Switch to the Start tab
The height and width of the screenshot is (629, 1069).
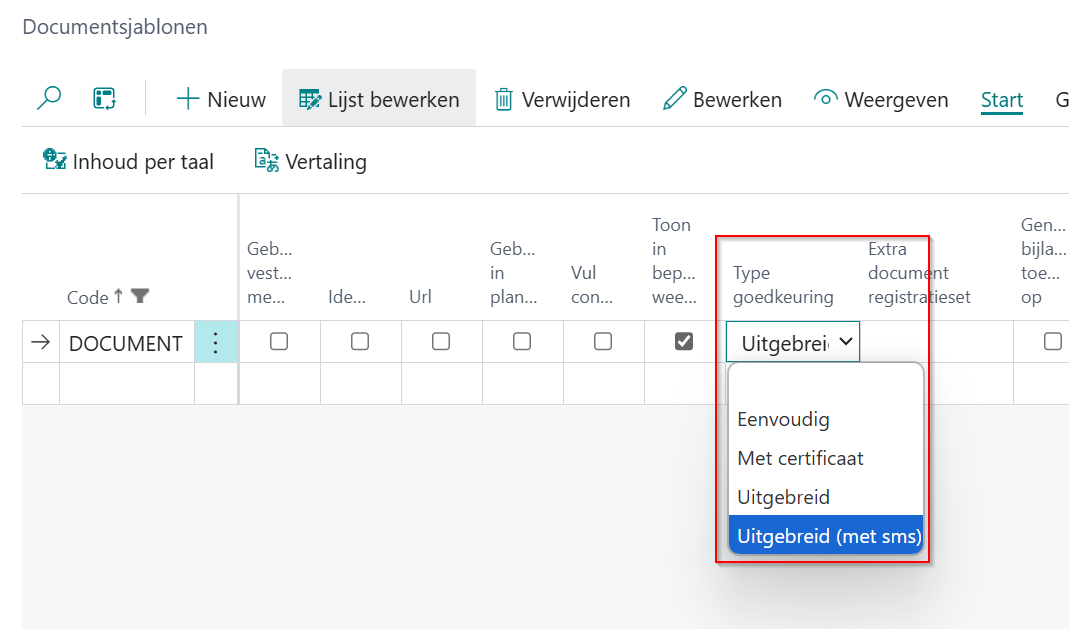point(1001,99)
